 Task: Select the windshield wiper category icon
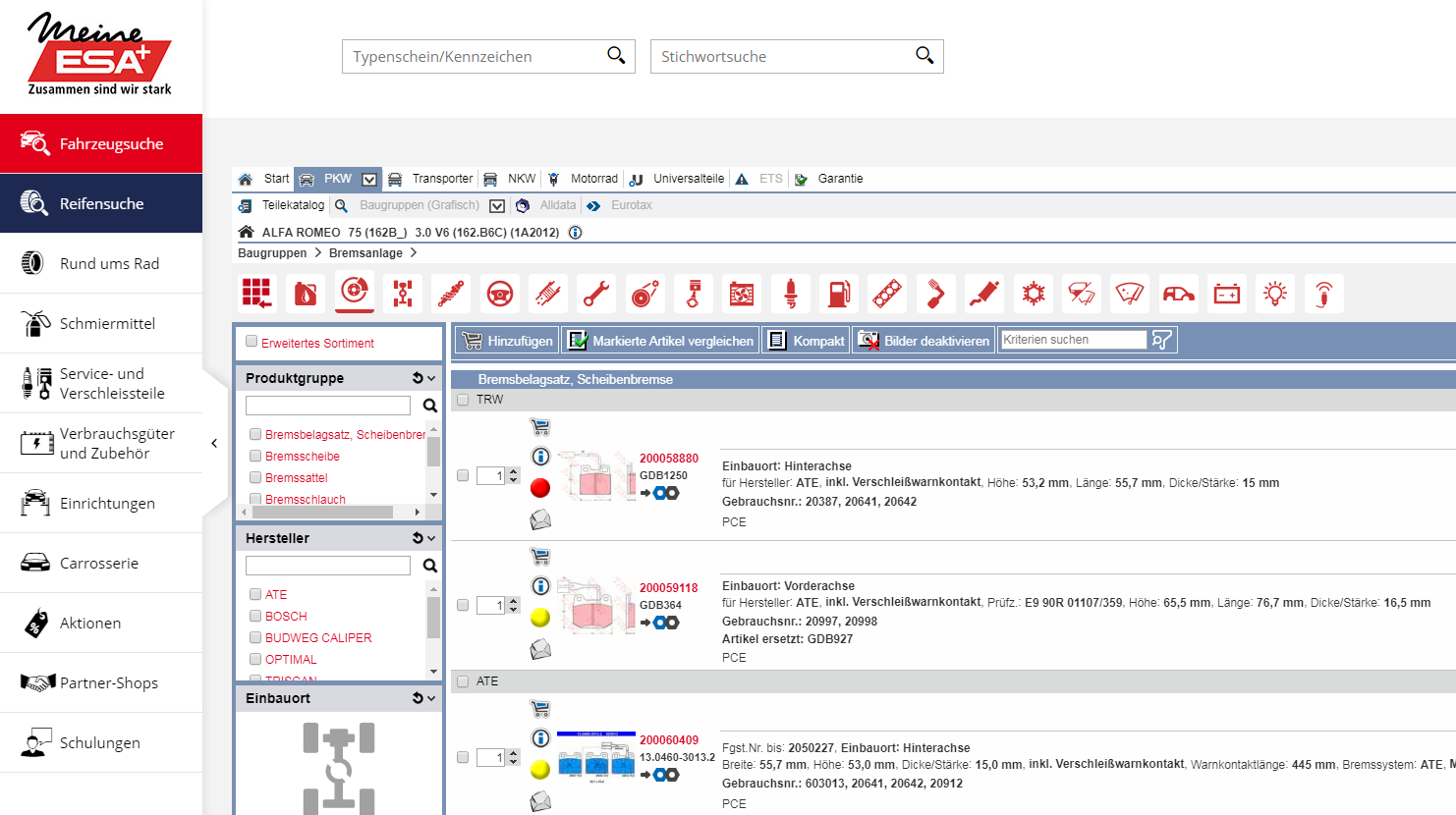pos(1130,294)
